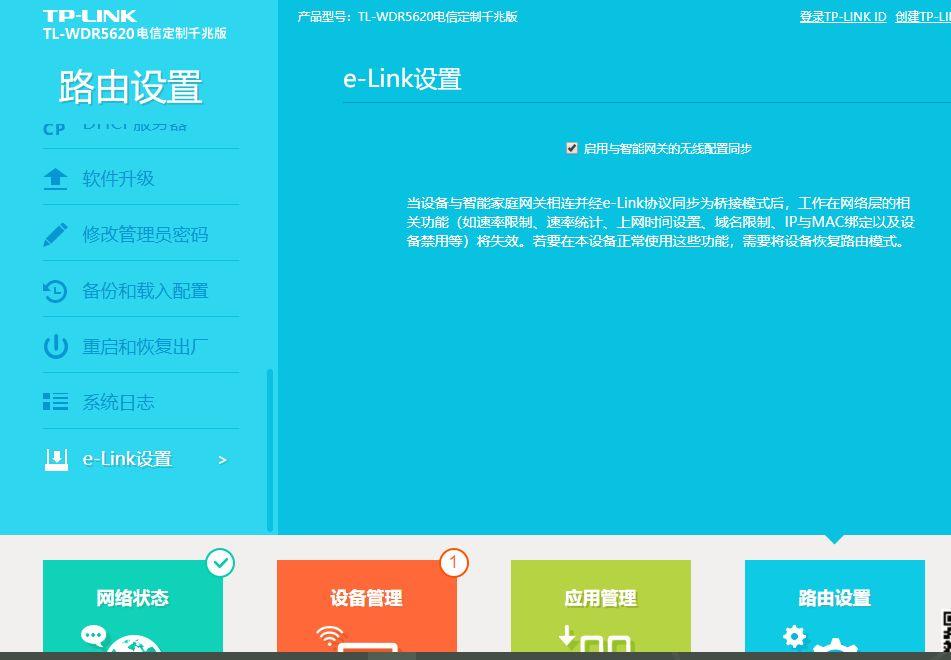The width and height of the screenshot is (951, 660).
Task: Click the green checkmark badge on 网络状态
Action: 220,562
